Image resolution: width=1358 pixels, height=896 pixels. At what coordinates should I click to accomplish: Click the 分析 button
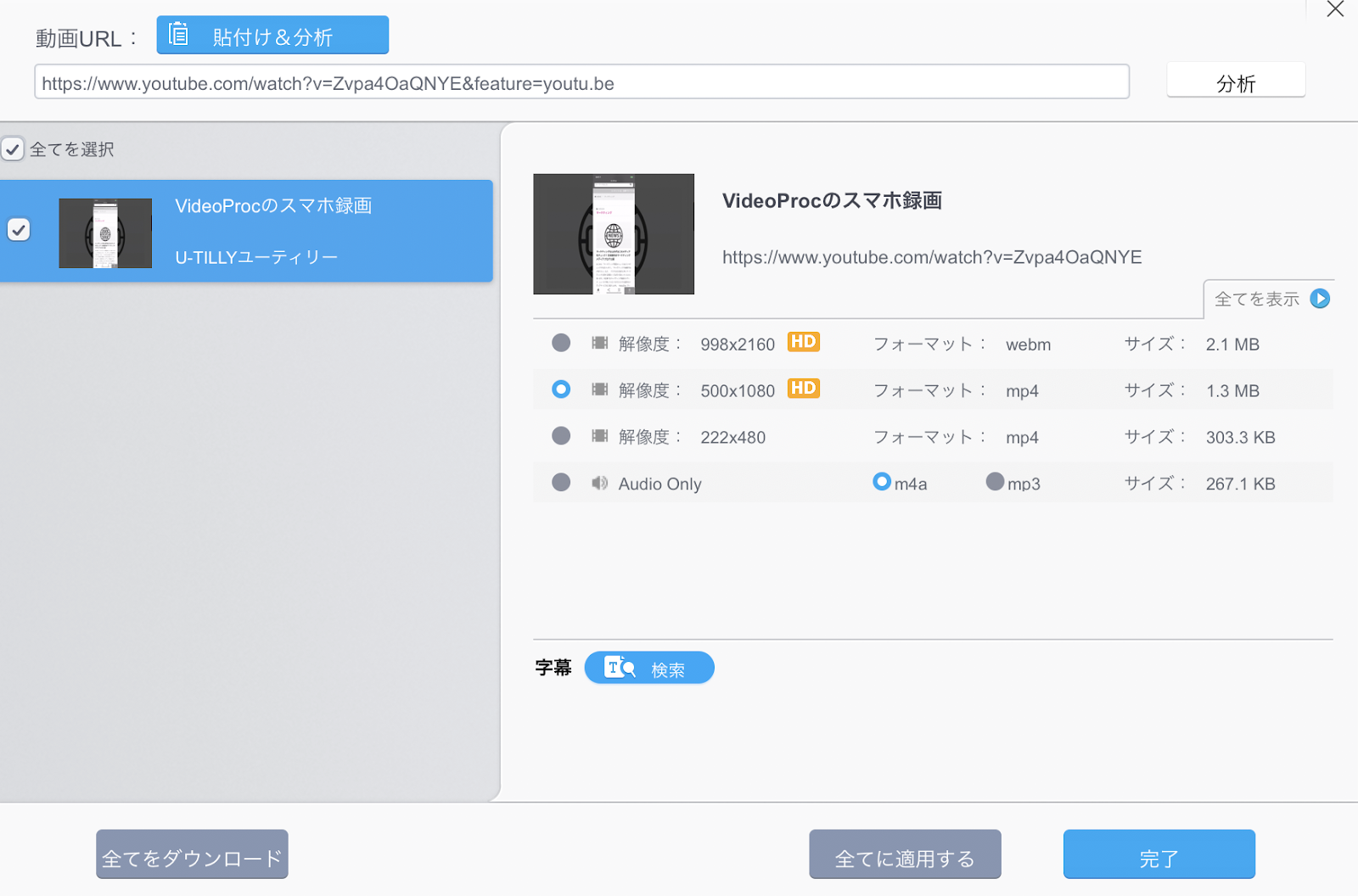(1236, 81)
